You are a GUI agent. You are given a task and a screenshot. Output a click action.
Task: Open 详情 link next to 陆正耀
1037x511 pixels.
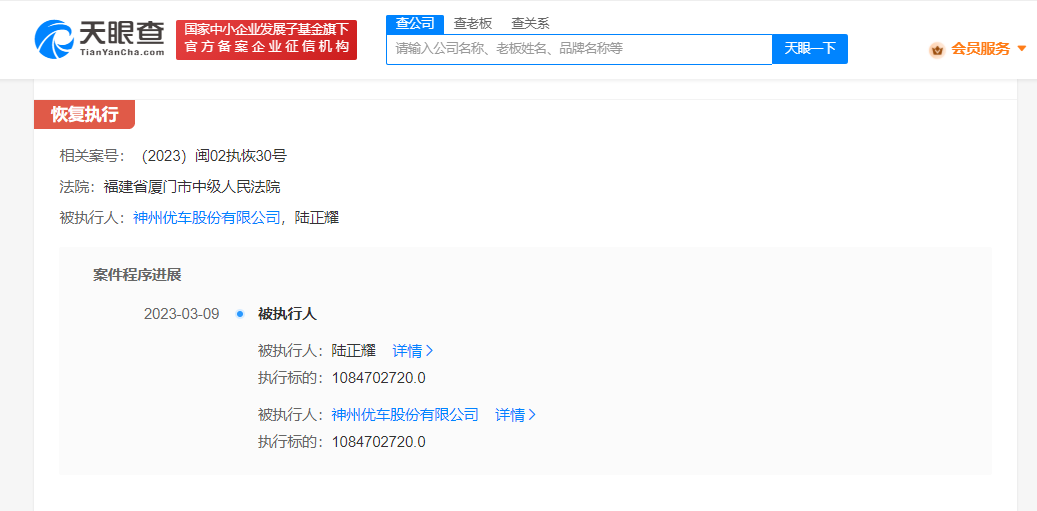413,351
